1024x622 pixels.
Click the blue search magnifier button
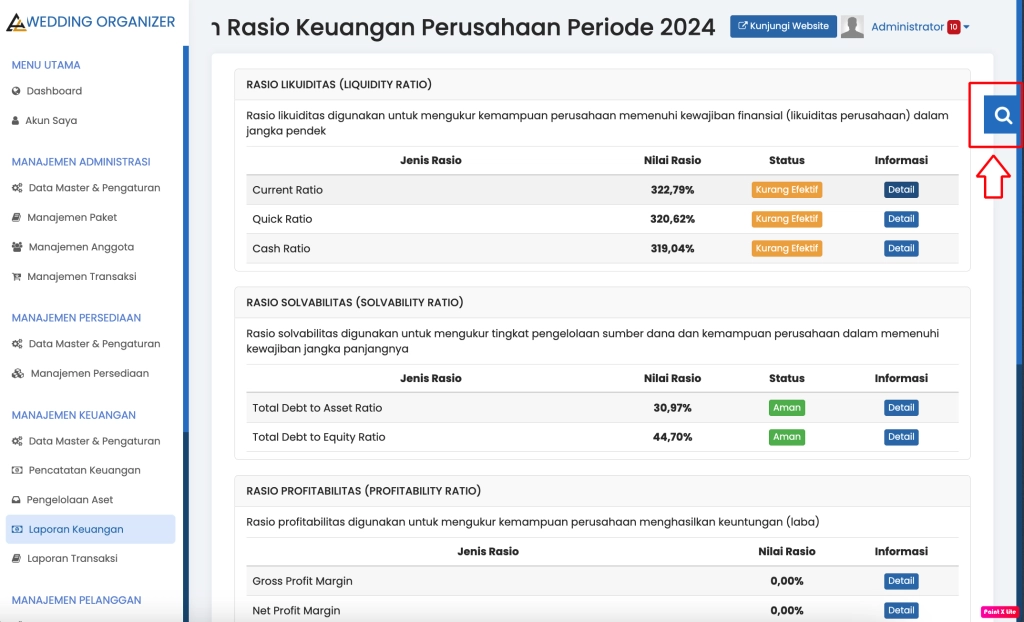pyautogui.click(x=1002, y=115)
